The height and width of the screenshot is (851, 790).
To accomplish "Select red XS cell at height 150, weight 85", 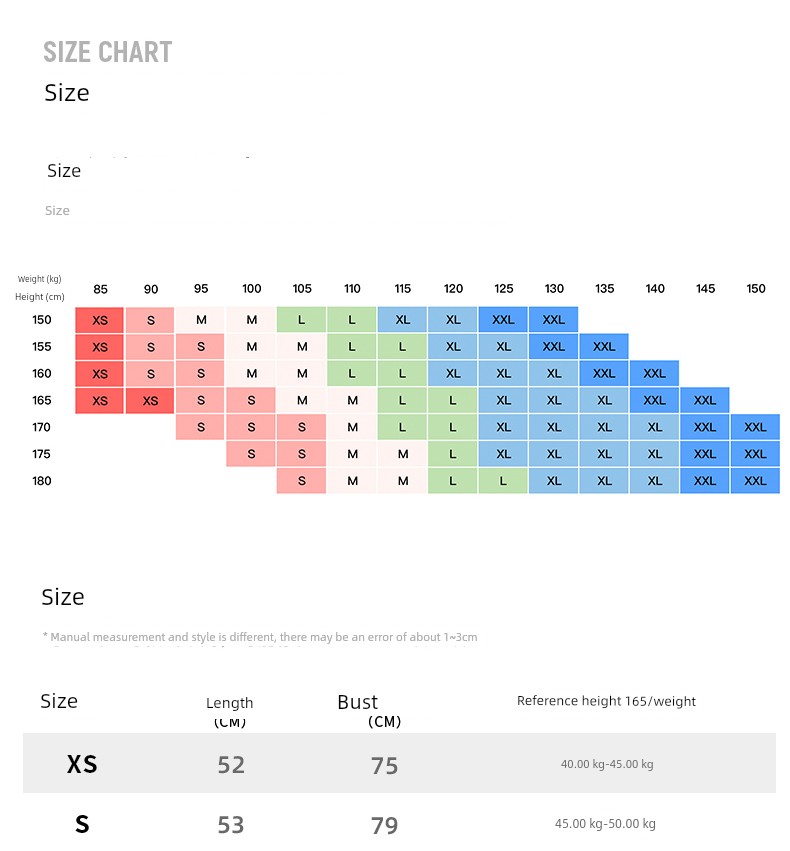I will tap(100, 320).
